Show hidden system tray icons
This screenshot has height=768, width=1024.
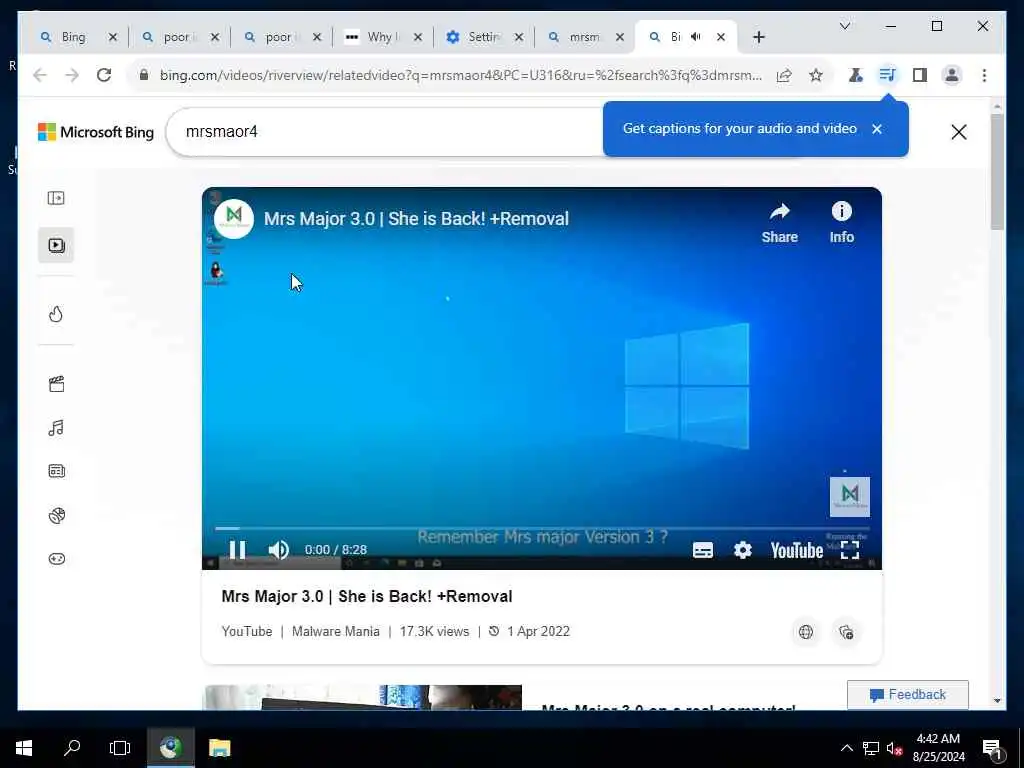pyautogui.click(x=846, y=748)
